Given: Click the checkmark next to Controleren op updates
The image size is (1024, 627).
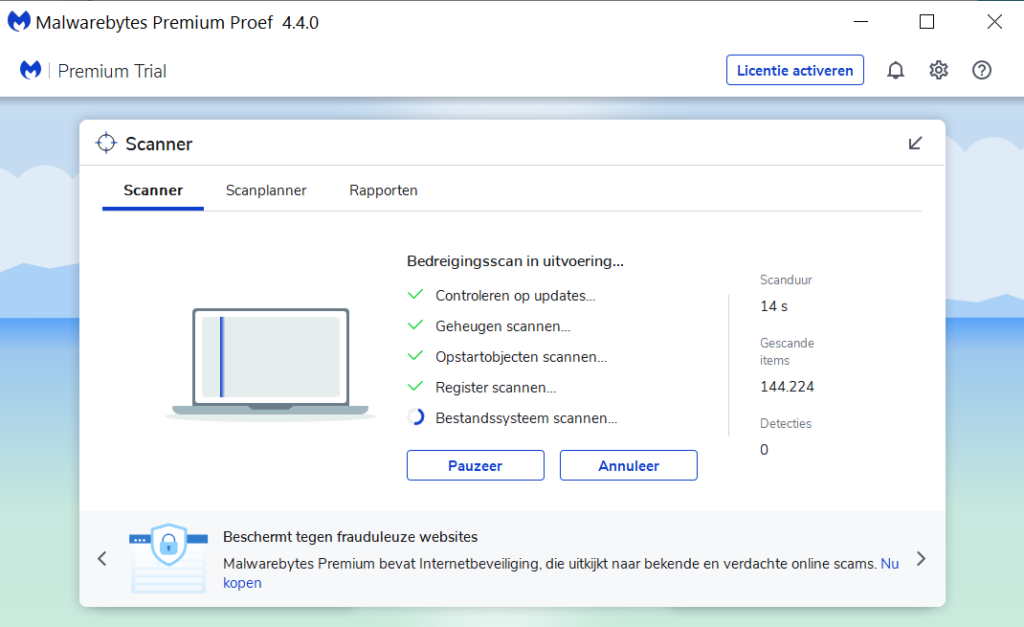Looking at the screenshot, I should [x=415, y=295].
